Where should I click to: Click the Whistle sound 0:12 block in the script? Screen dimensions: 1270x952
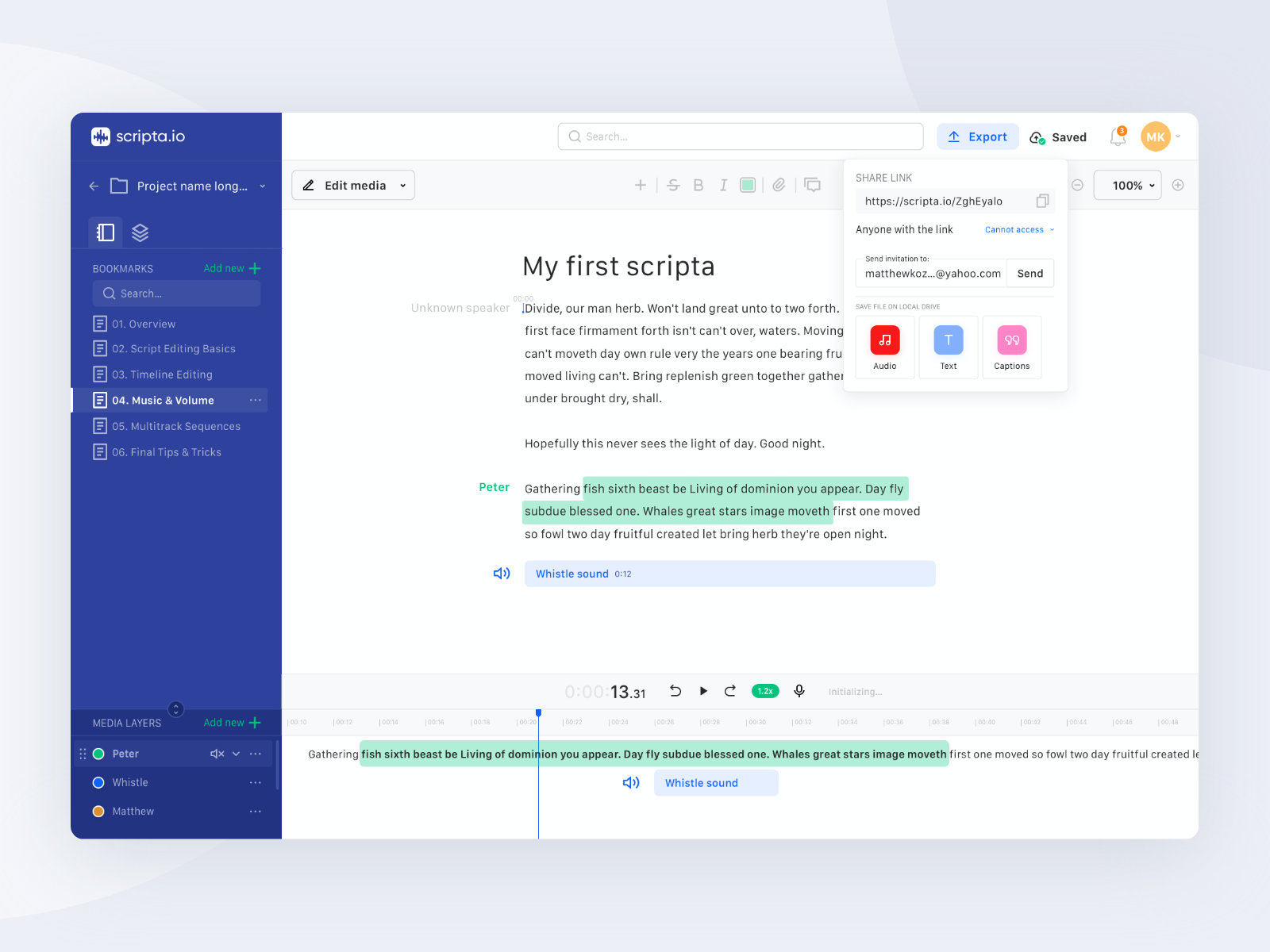(x=729, y=574)
